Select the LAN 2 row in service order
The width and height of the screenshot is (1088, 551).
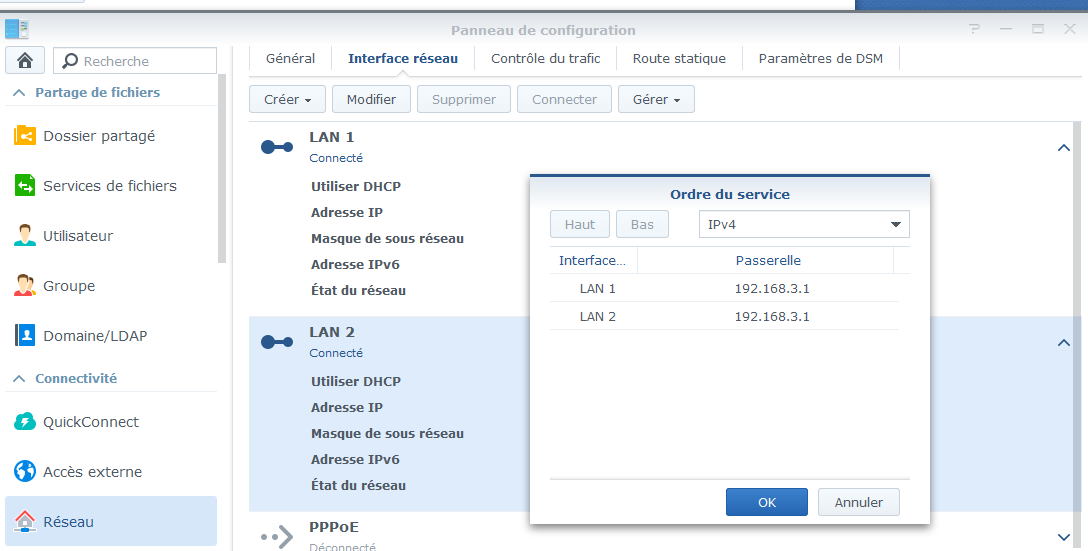pos(724,316)
